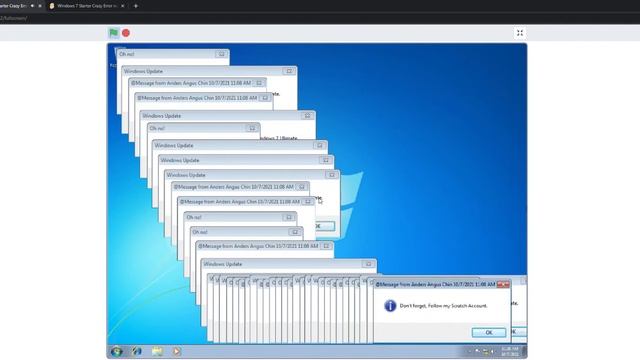This screenshot has height=360, width=640.
Task: Close the front message dialog with red X
Action: point(503,284)
